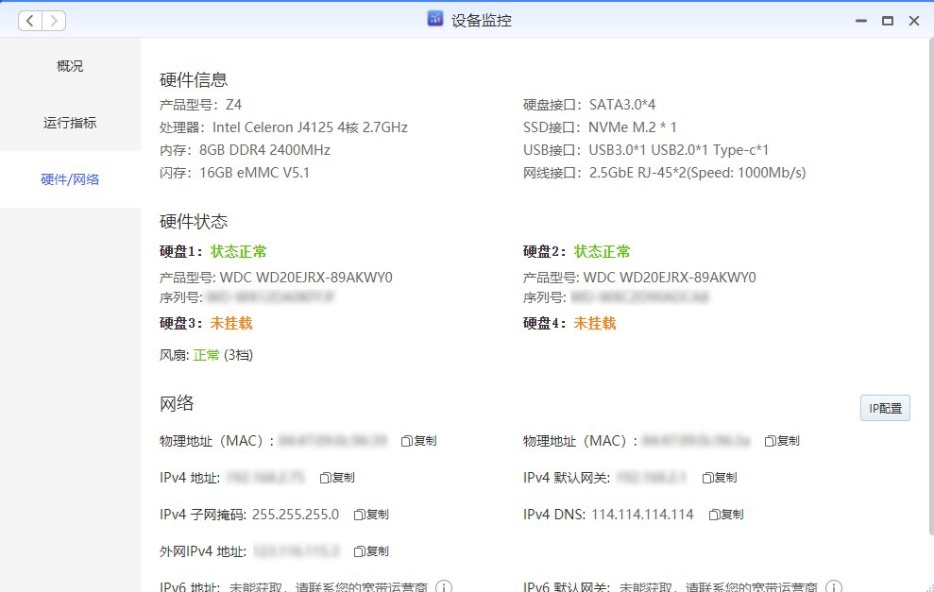Open the 概况 tab
Image resolution: width=934 pixels, height=592 pixels.
click(x=70, y=66)
